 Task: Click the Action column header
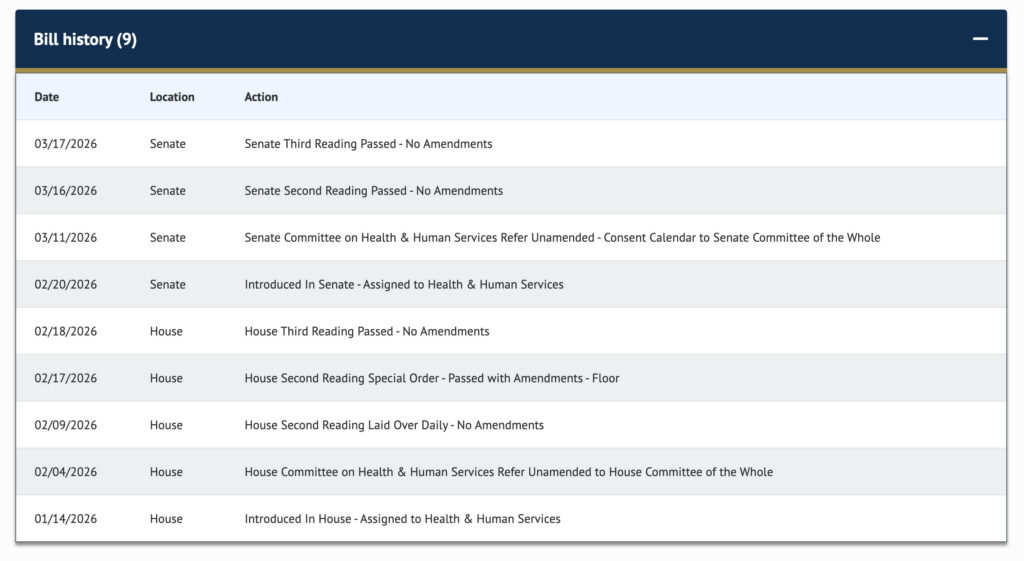click(x=261, y=97)
